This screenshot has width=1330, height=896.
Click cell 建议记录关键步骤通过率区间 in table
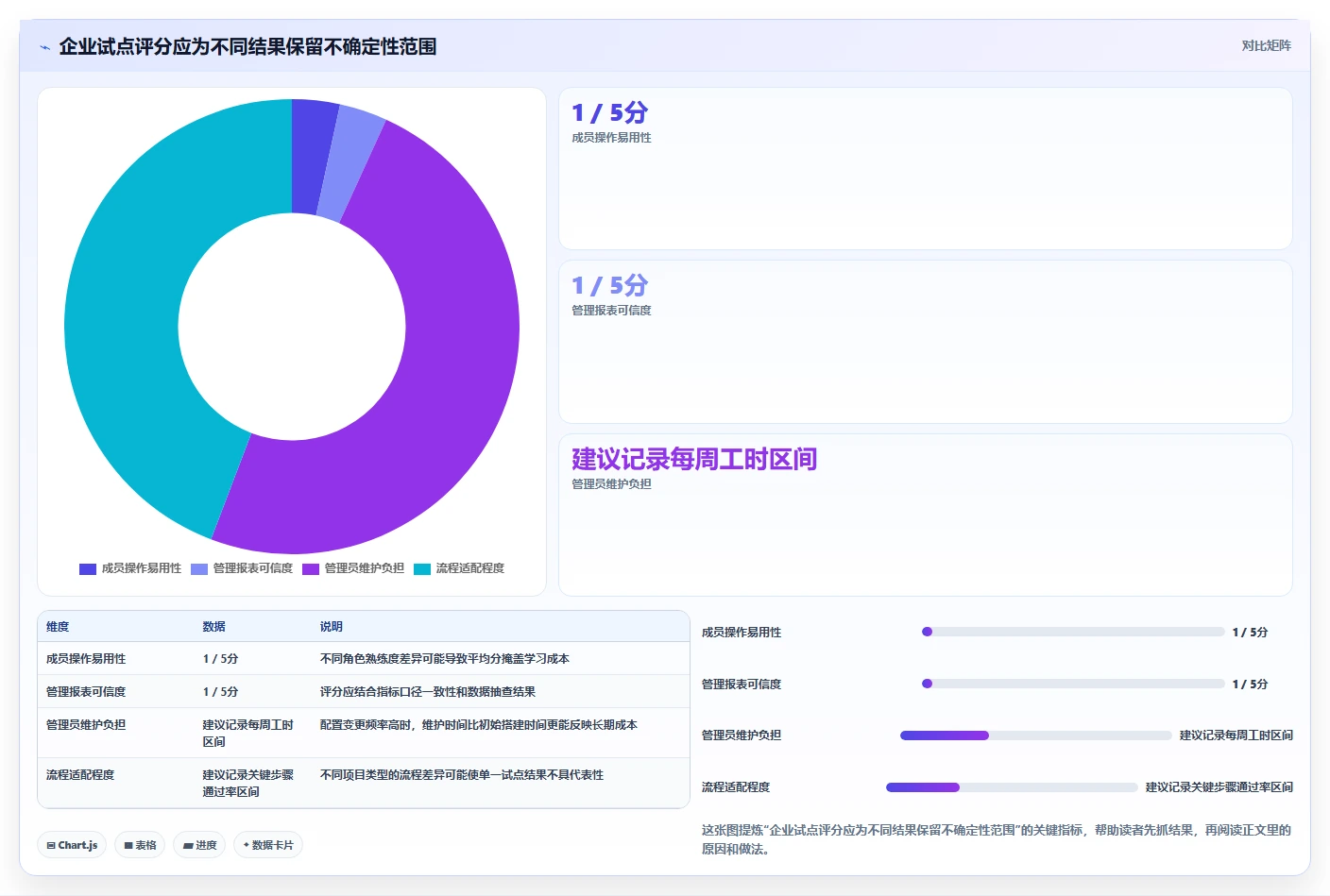(248, 784)
